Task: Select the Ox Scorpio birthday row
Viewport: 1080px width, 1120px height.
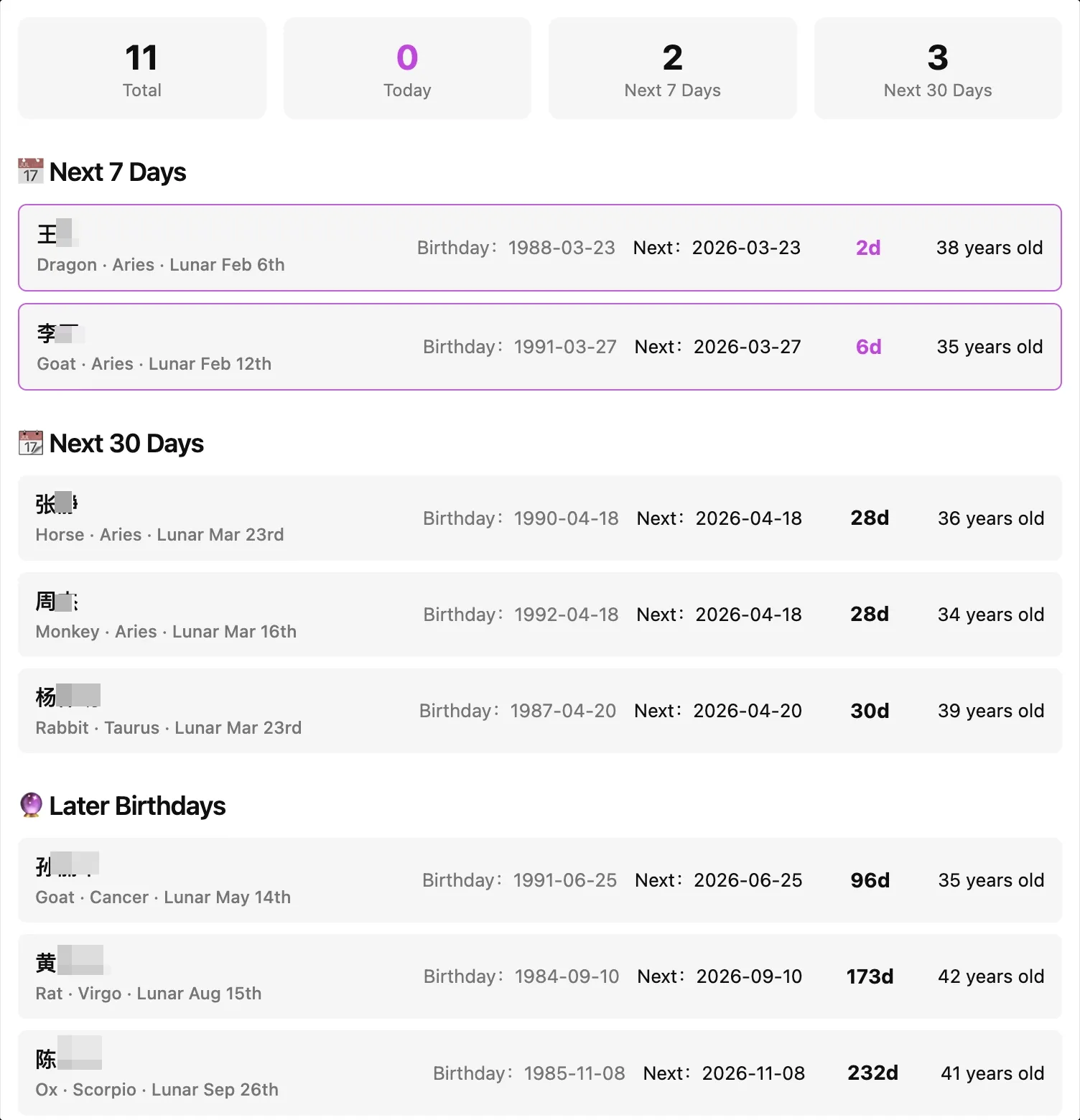Action: click(540, 1073)
